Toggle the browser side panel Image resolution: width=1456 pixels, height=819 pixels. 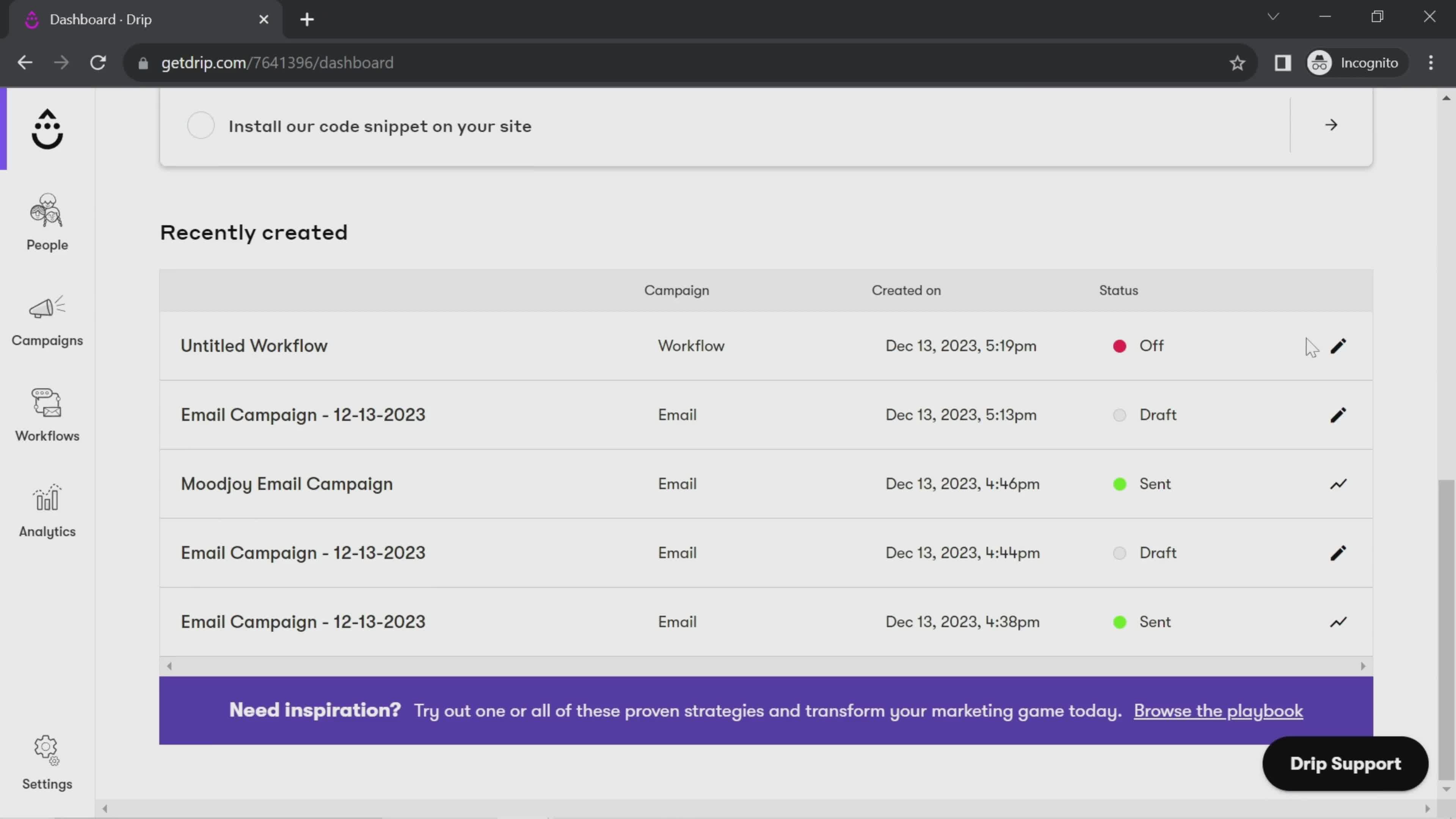coord(1282,63)
